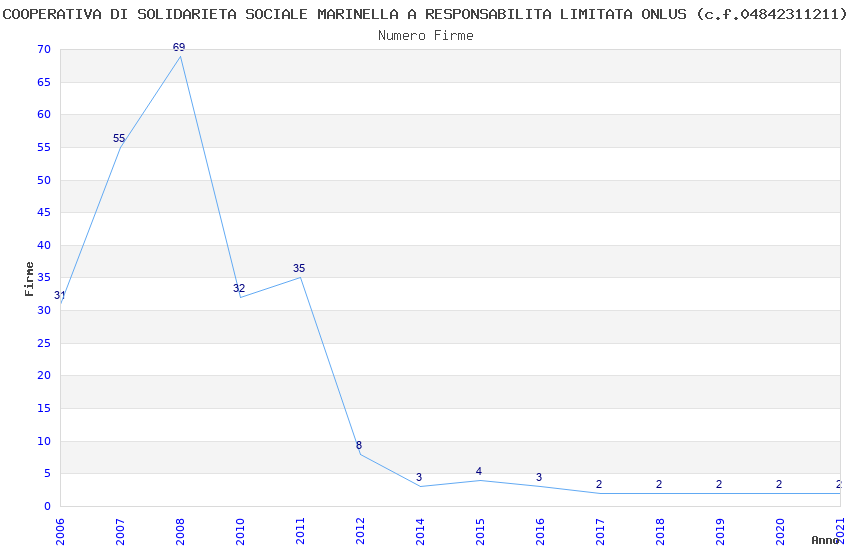Click the y-axis tick 10

click(x=44, y=442)
